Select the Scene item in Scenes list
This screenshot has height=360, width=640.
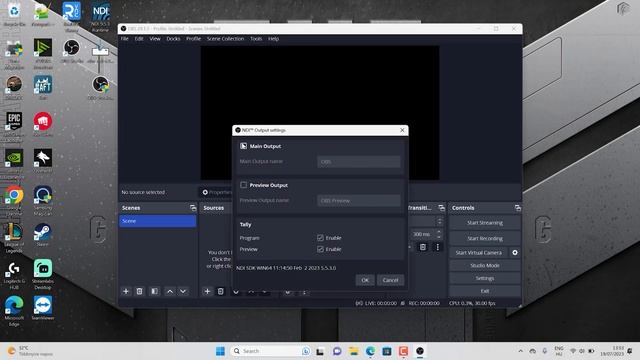click(x=158, y=221)
